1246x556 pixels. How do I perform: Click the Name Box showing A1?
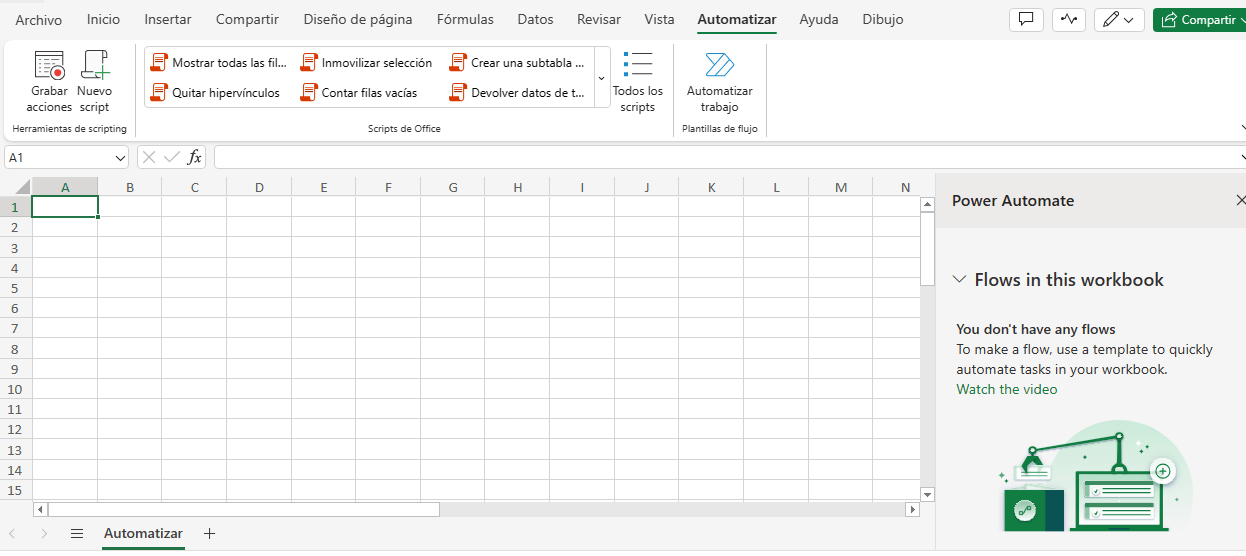(58, 158)
